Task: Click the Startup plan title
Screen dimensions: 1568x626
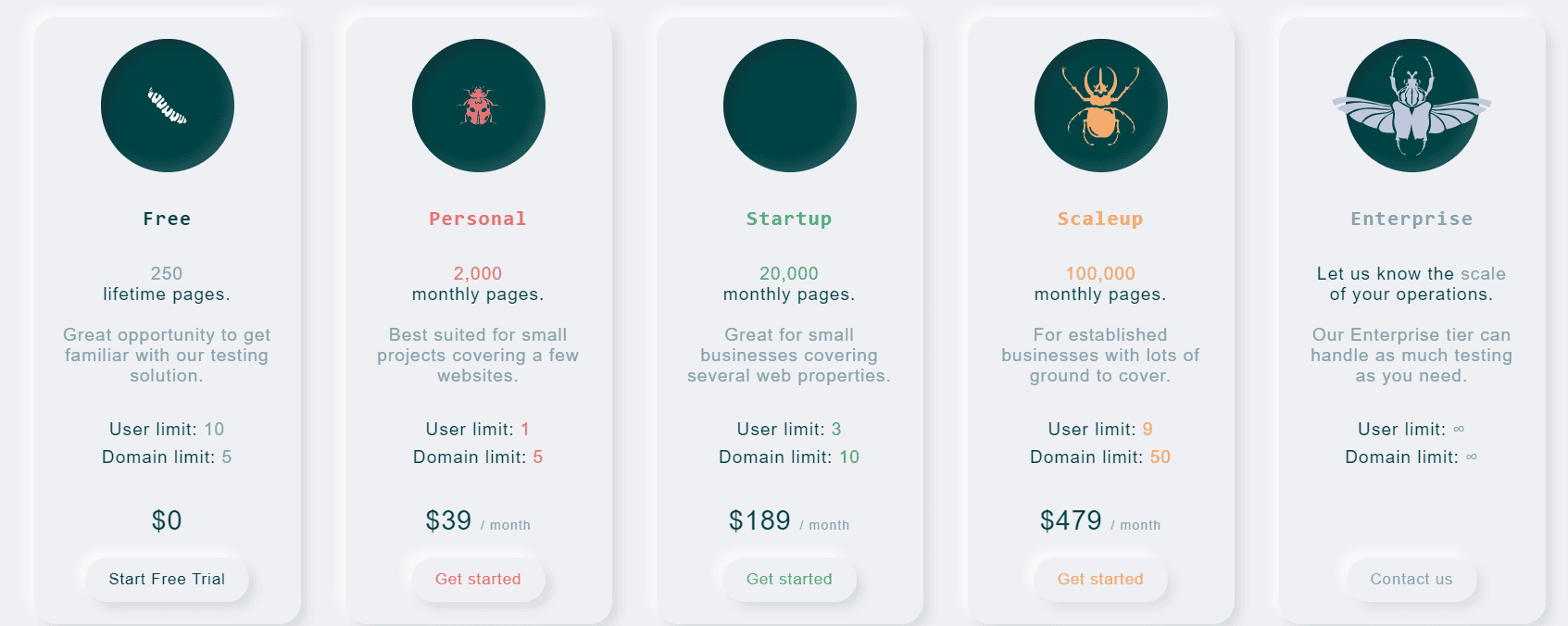Action: [x=789, y=219]
